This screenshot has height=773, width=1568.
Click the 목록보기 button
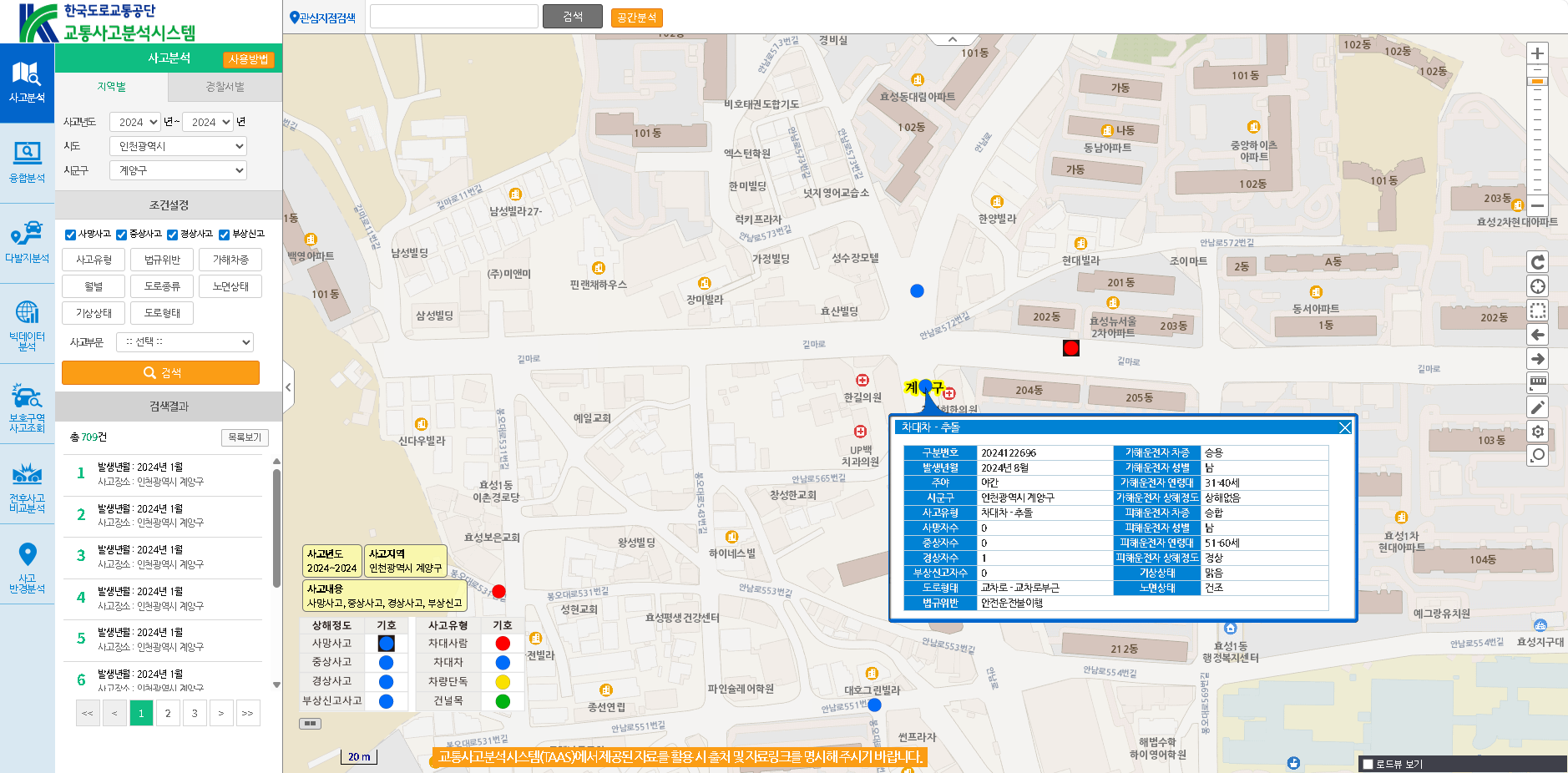point(245,437)
